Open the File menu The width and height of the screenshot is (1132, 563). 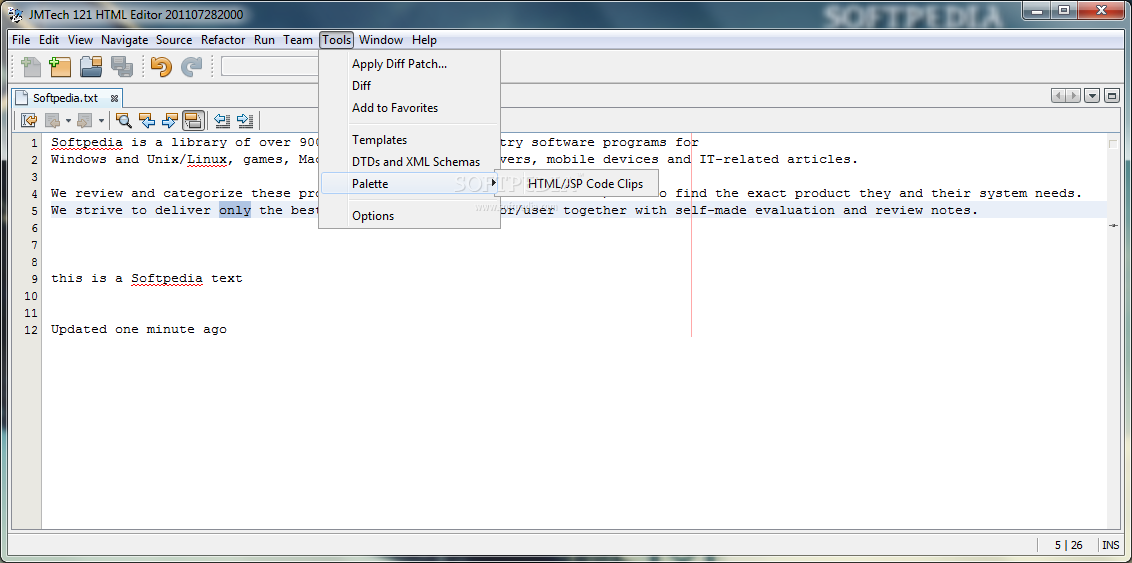coord(21,40)
